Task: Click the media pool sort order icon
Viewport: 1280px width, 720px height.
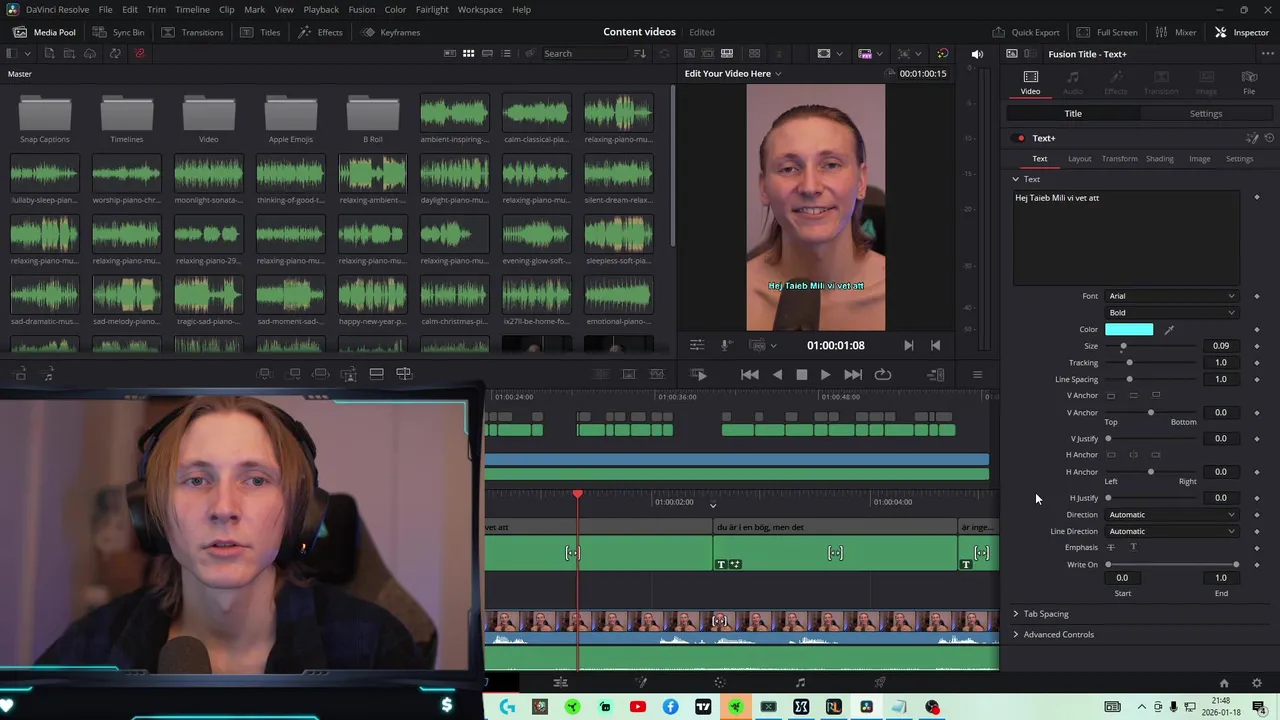Action: tap(640, 53)
